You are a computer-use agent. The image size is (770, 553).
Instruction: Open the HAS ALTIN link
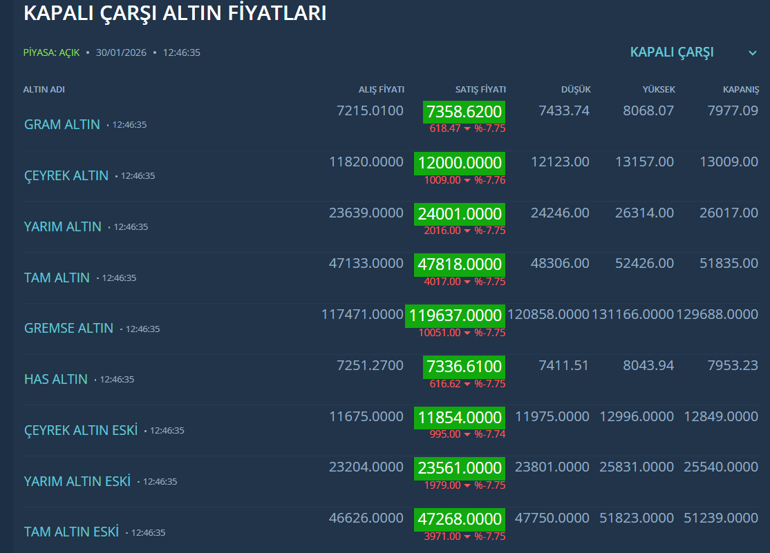[x=56, y=380]
